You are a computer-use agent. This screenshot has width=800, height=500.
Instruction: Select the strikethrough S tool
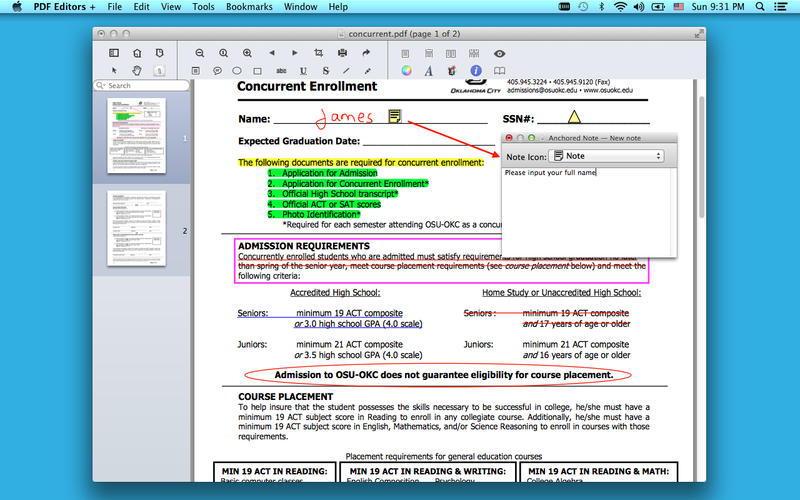(x=326, y=71)
